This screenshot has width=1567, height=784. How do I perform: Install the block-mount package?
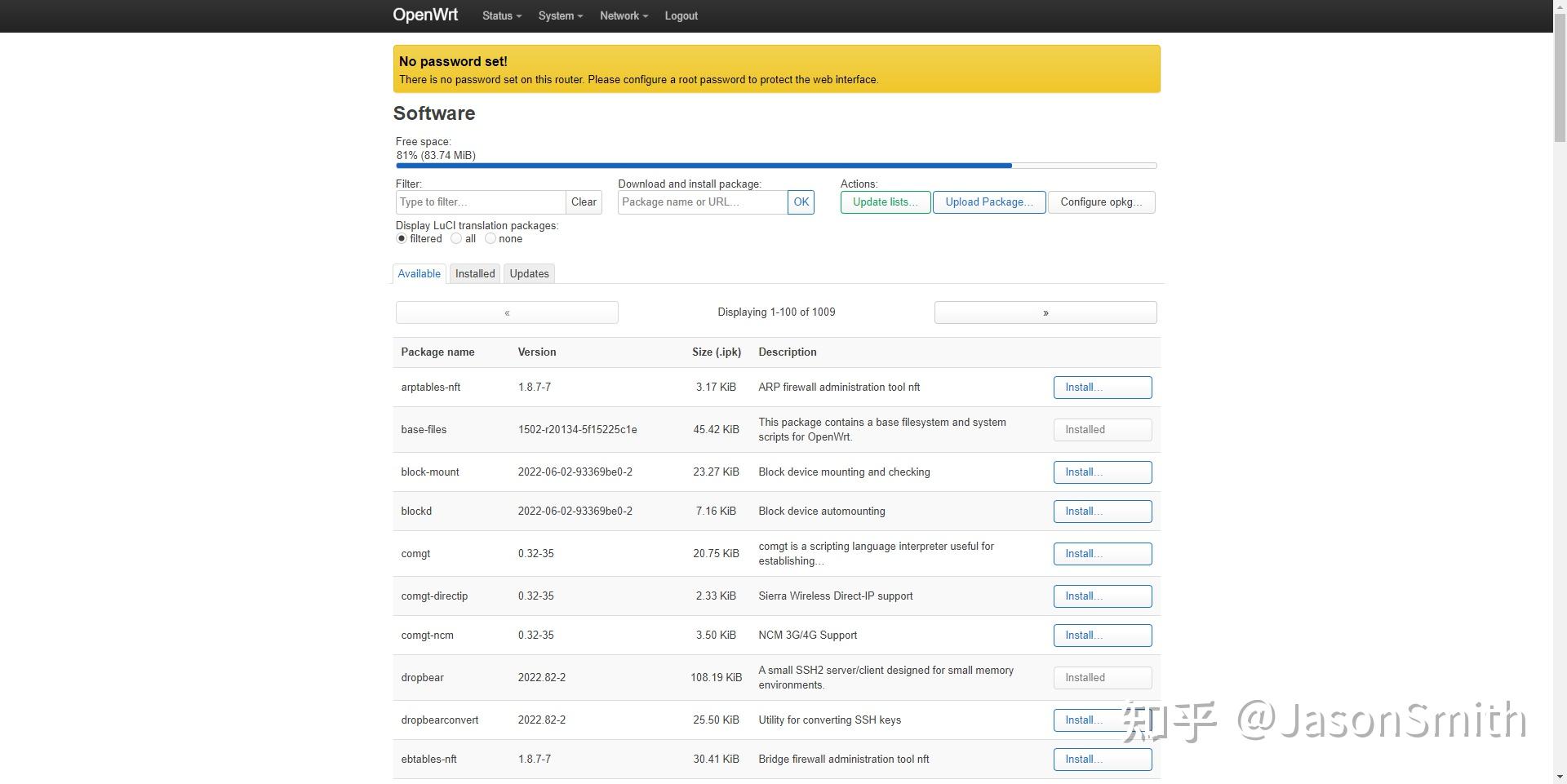[1102, 472]
